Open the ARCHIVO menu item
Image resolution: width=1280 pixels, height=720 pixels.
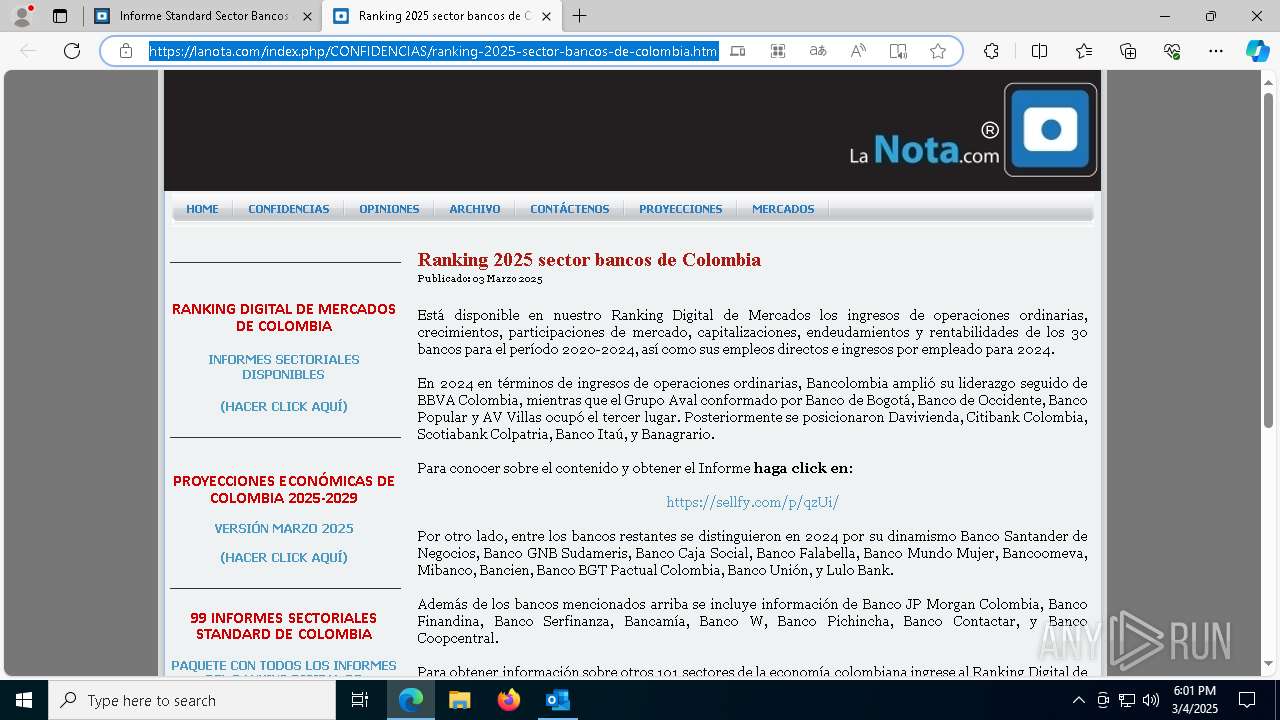coord(475,209)
